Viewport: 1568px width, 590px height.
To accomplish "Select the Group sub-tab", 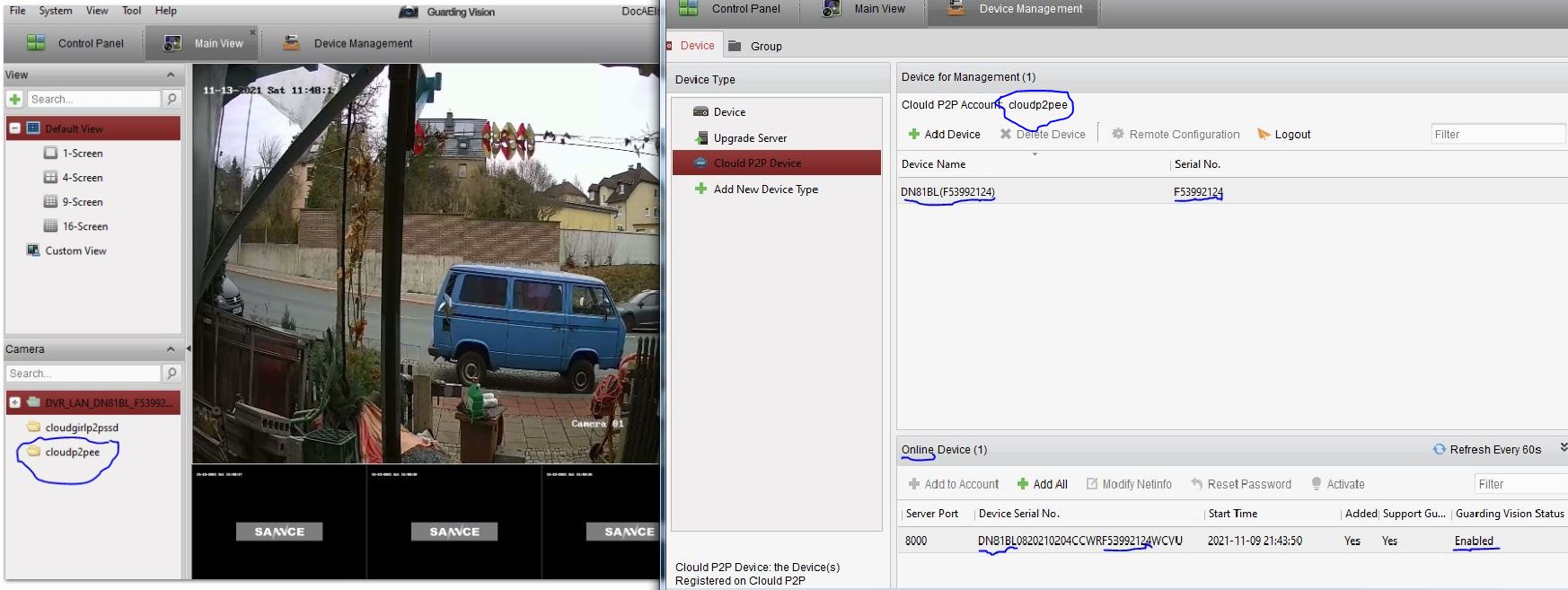I will coord(755,46).
